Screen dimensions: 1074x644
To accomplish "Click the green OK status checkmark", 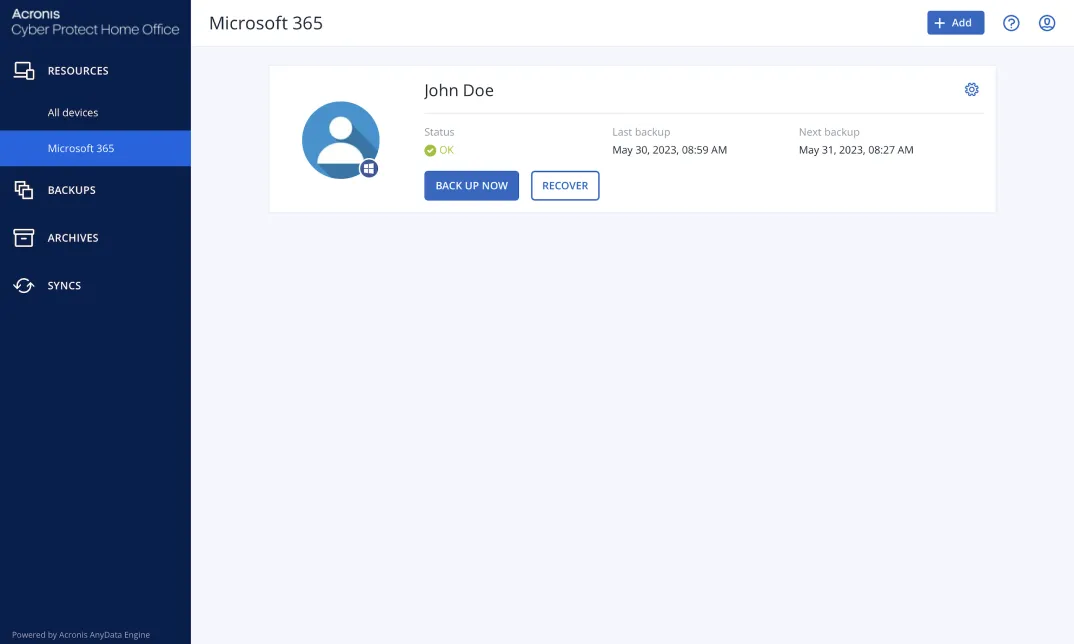I will coord(430,150).
